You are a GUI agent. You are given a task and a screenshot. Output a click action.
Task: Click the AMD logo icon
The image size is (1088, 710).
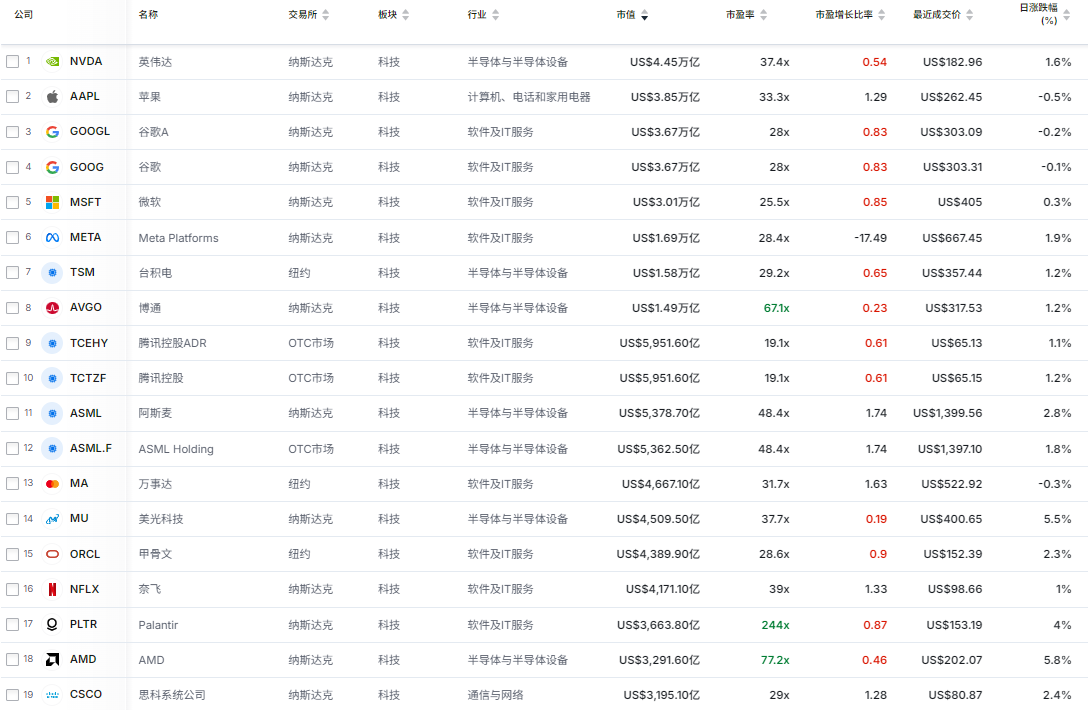coord(52,660)
